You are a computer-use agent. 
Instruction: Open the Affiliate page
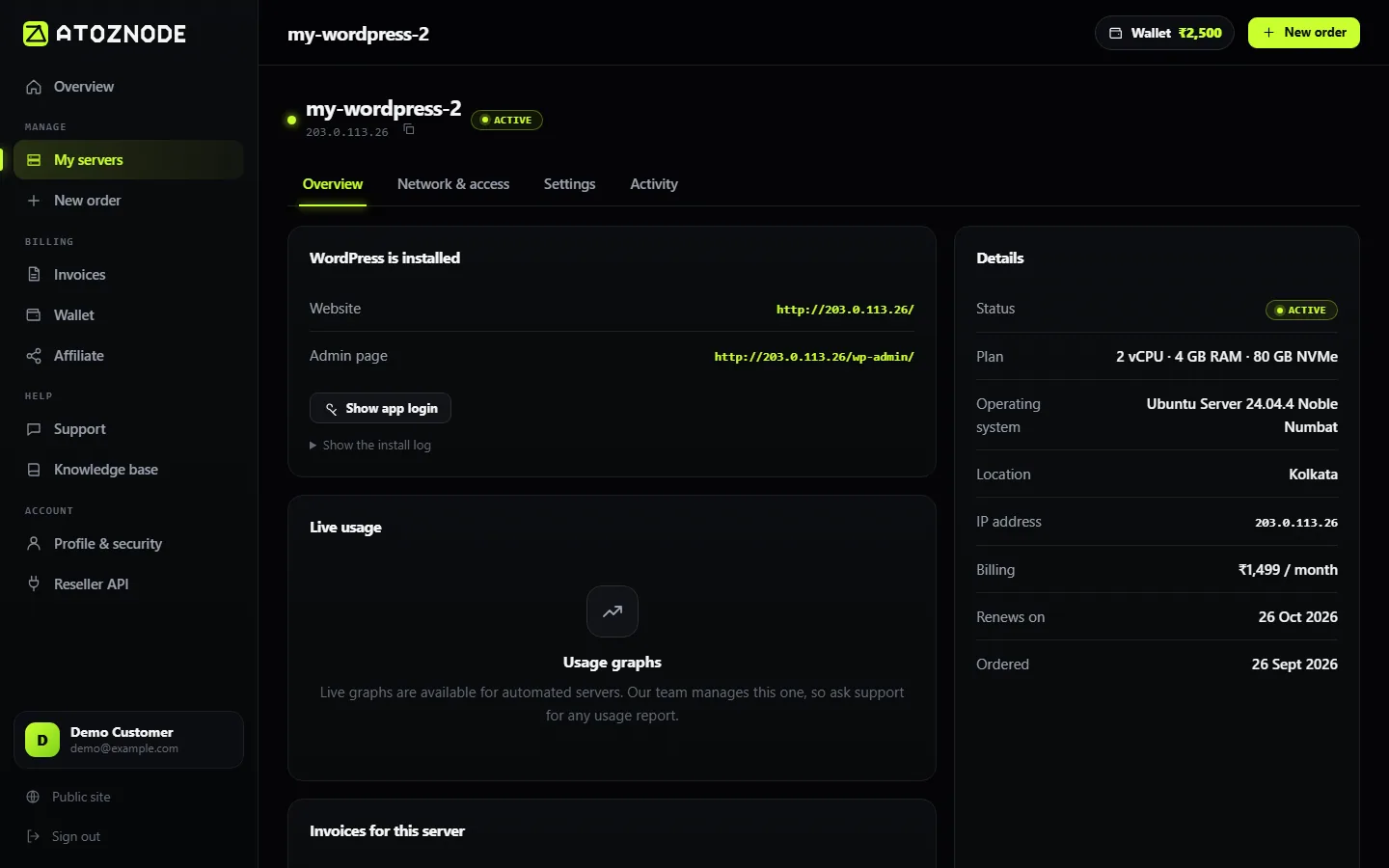pos(128,356)
